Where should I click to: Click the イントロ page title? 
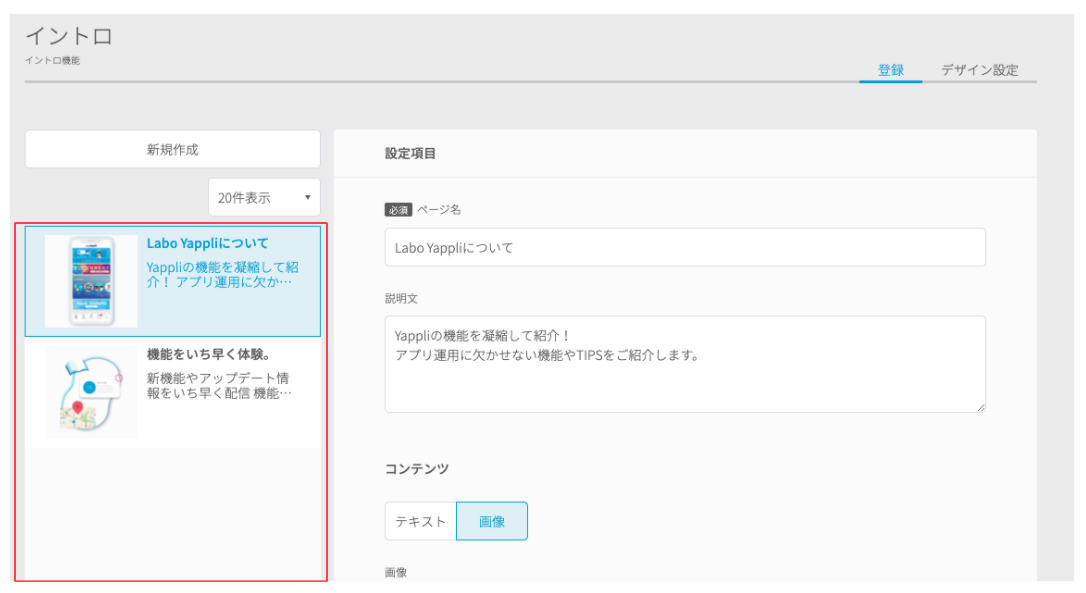69,36
